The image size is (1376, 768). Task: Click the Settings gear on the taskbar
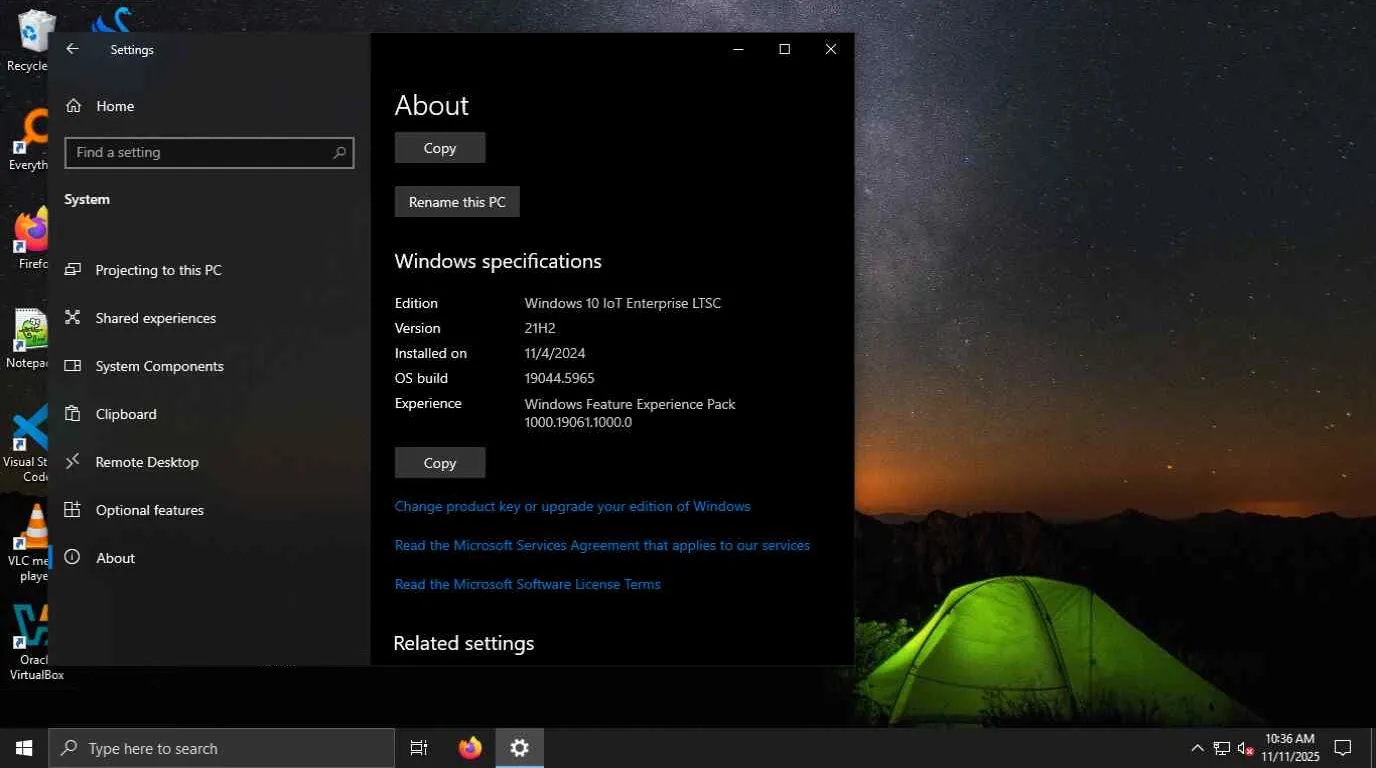pos(519,748)
